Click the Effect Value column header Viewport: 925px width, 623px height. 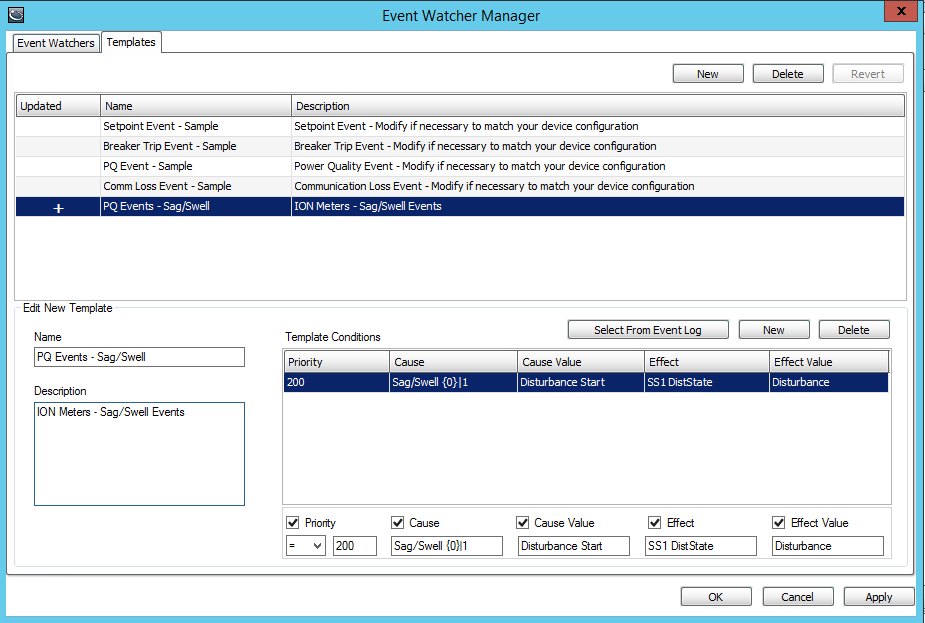pyautogui.click(x=829, y=362)
